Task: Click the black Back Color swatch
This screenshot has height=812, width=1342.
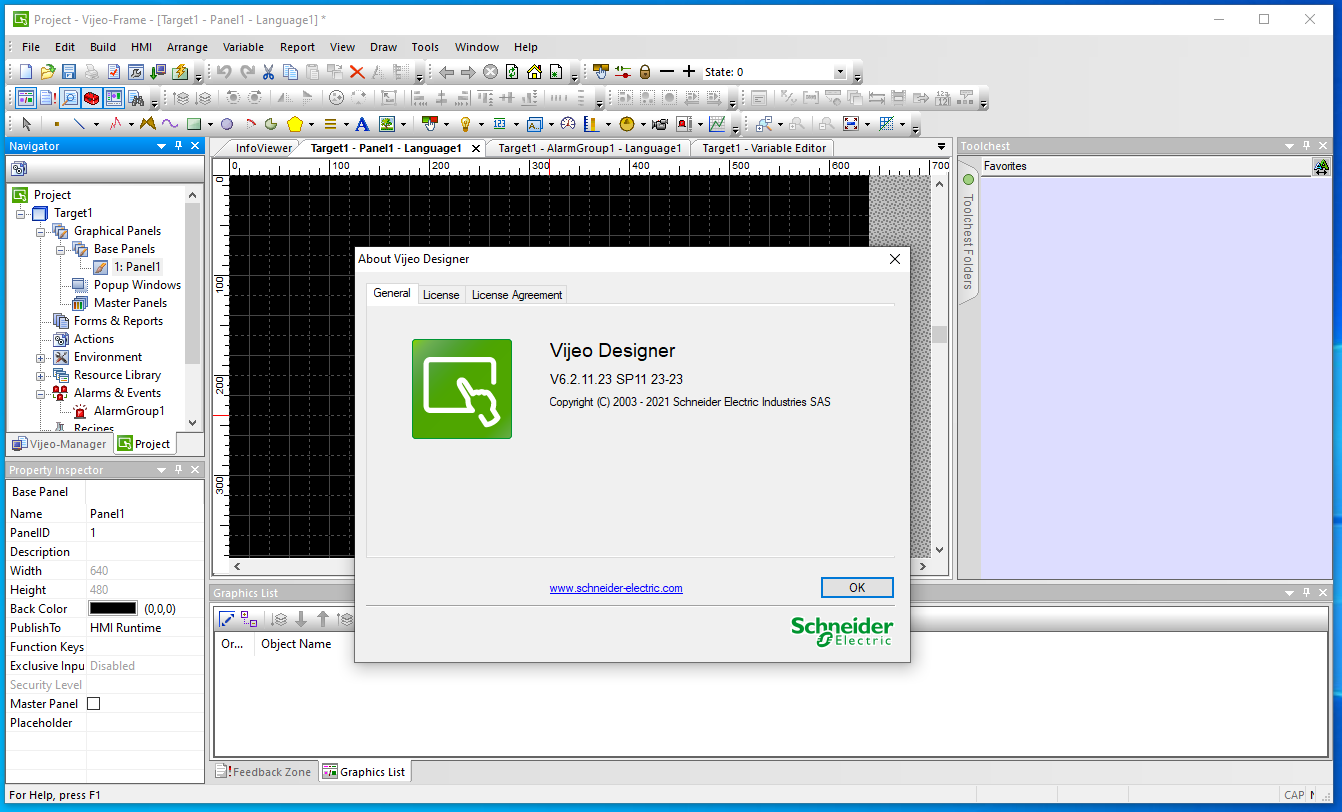Action: 113,608
